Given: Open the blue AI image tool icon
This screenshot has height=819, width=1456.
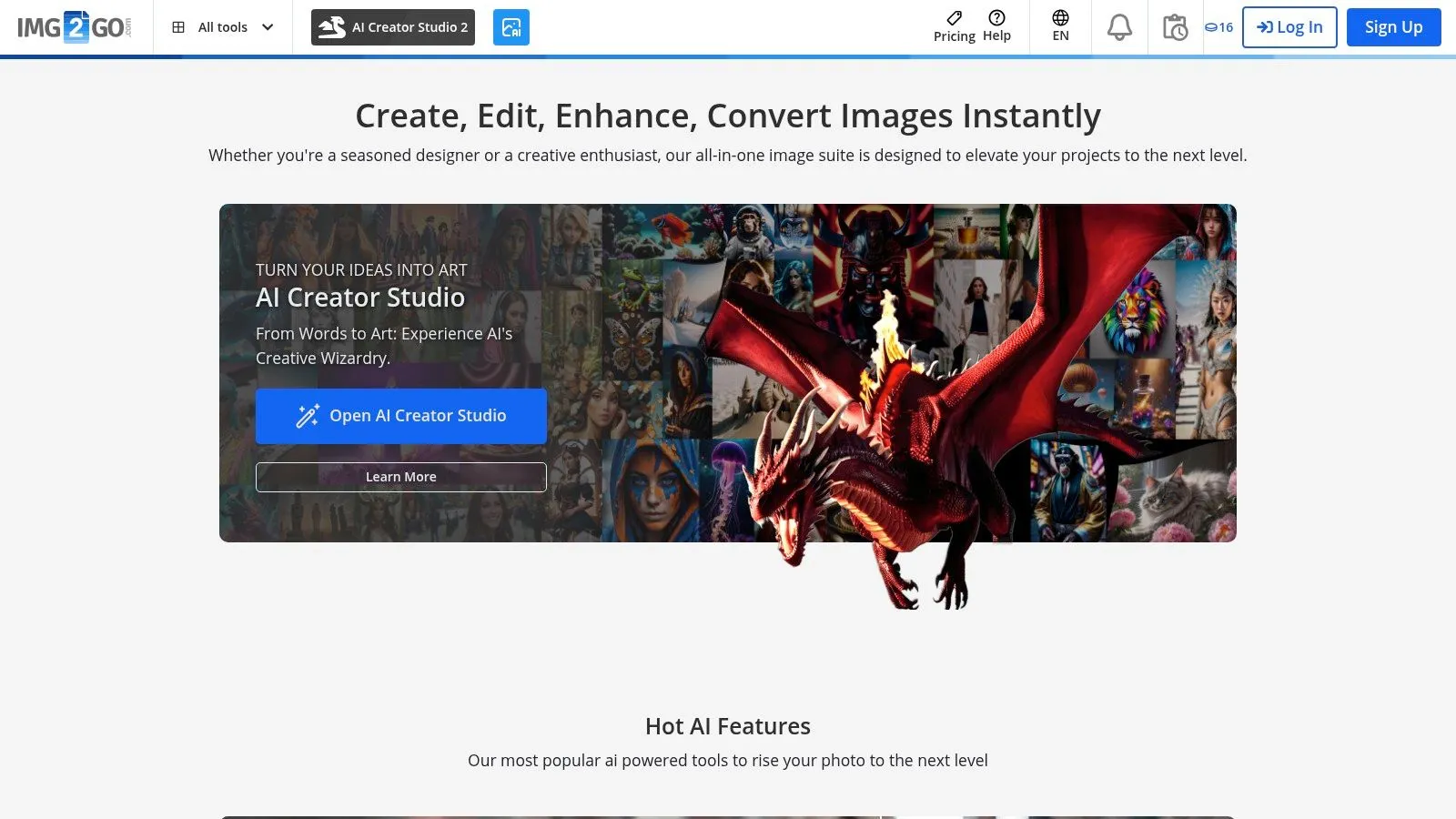Looking at the screenshot, I should pos(511,26).
